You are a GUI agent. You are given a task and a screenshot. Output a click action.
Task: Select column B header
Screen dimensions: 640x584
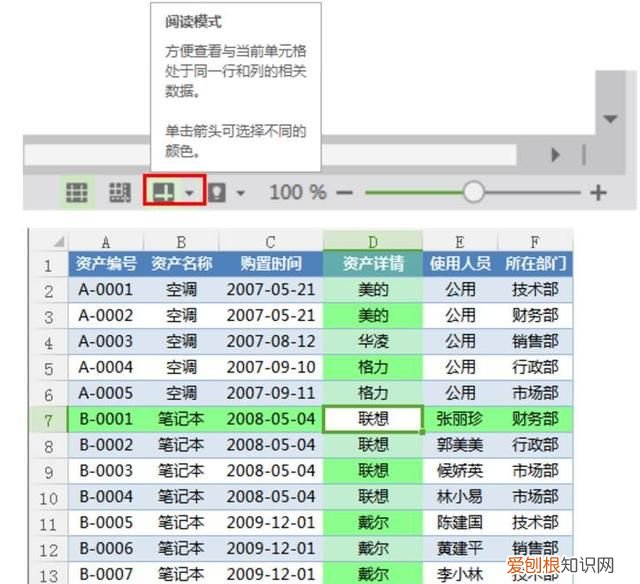[x=181, y=242]
